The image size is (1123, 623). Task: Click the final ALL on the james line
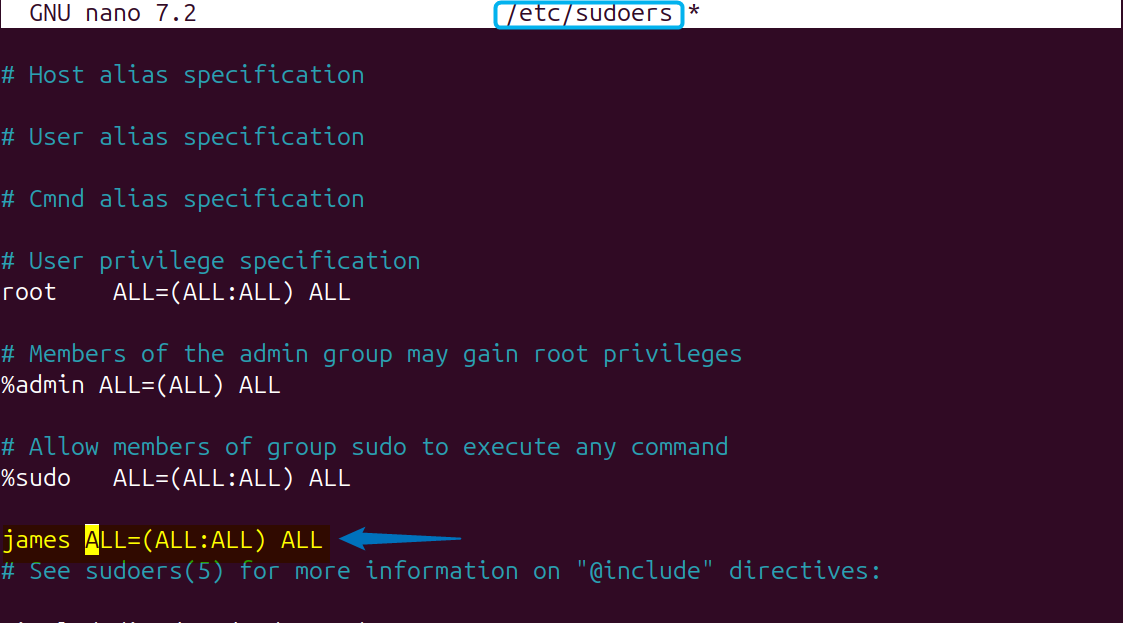302,541
